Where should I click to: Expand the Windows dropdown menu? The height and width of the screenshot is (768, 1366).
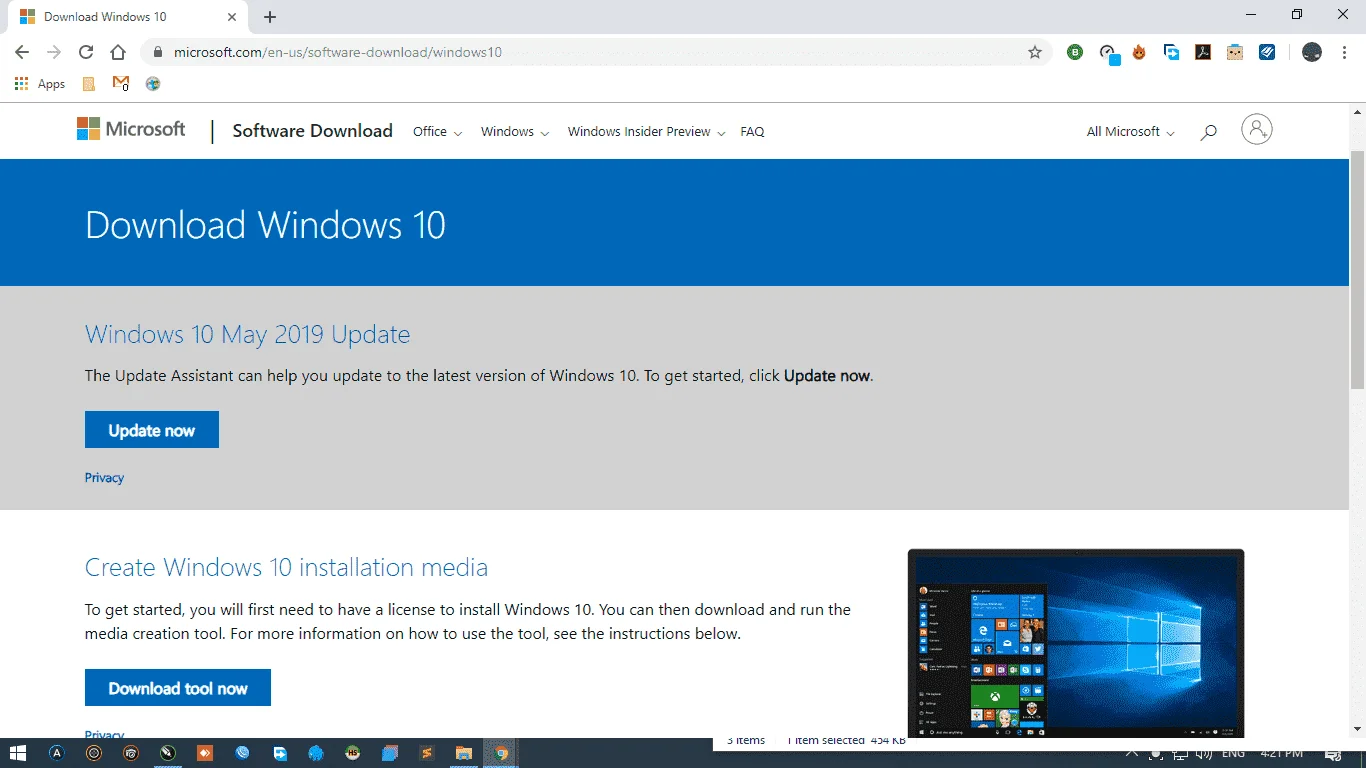point(515,132)
